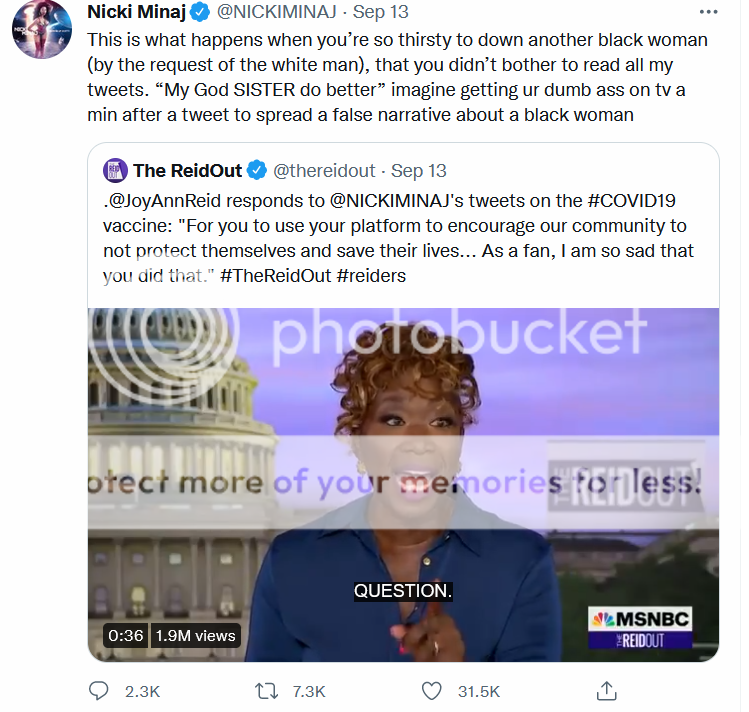Viewport: 749px width, 712px height.
Task: Open the three-dot more options menu
Action: [x=708, y=13]
